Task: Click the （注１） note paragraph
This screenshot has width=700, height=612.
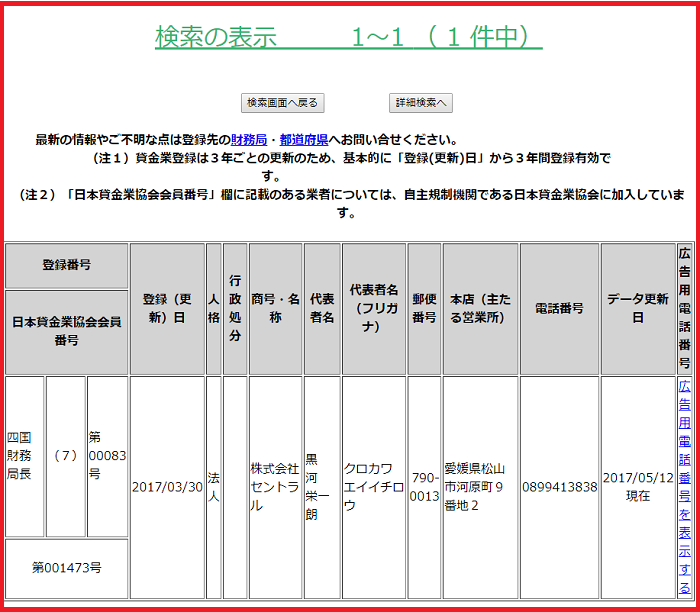Action: (351, 167)
